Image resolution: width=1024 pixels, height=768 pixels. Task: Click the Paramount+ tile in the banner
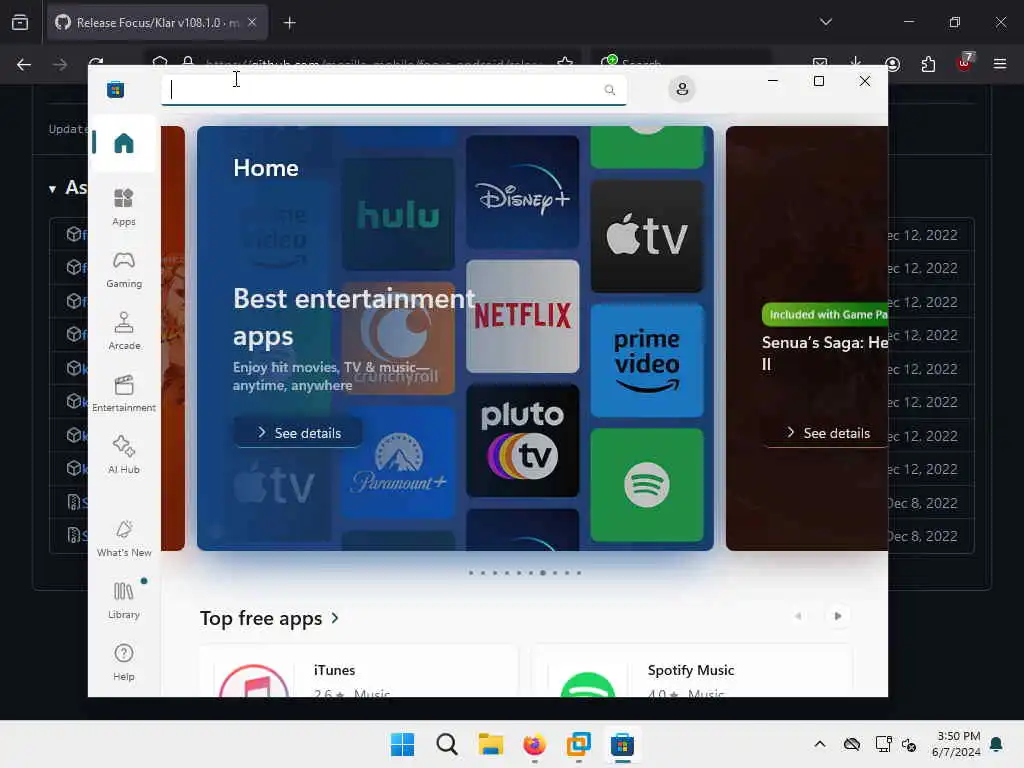398,463
